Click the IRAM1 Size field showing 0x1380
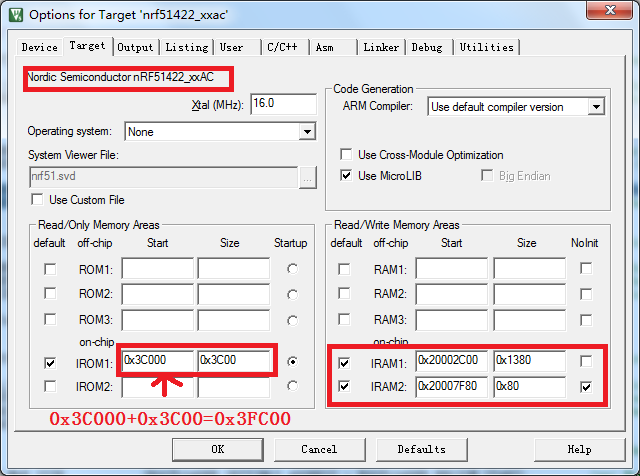Image resolution: width=640 pixels, height=476 pixels. coord(529,360)
